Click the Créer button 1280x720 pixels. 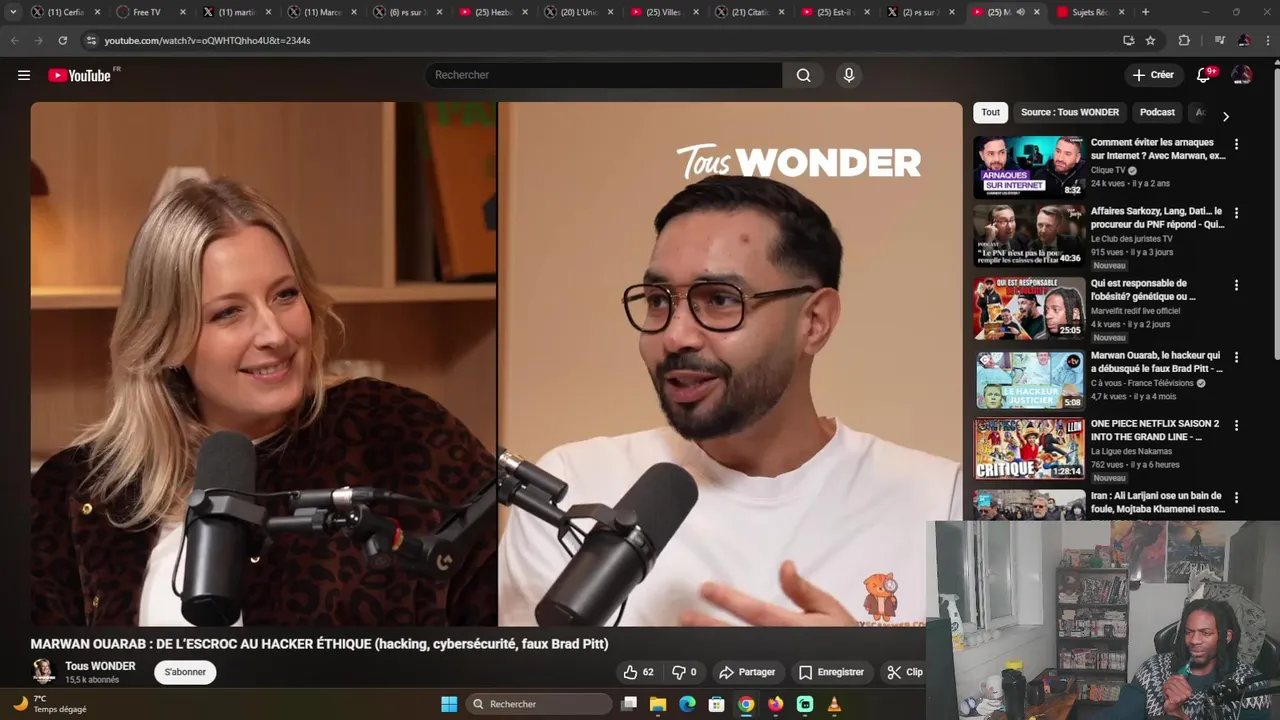[x=1153, y=75]
